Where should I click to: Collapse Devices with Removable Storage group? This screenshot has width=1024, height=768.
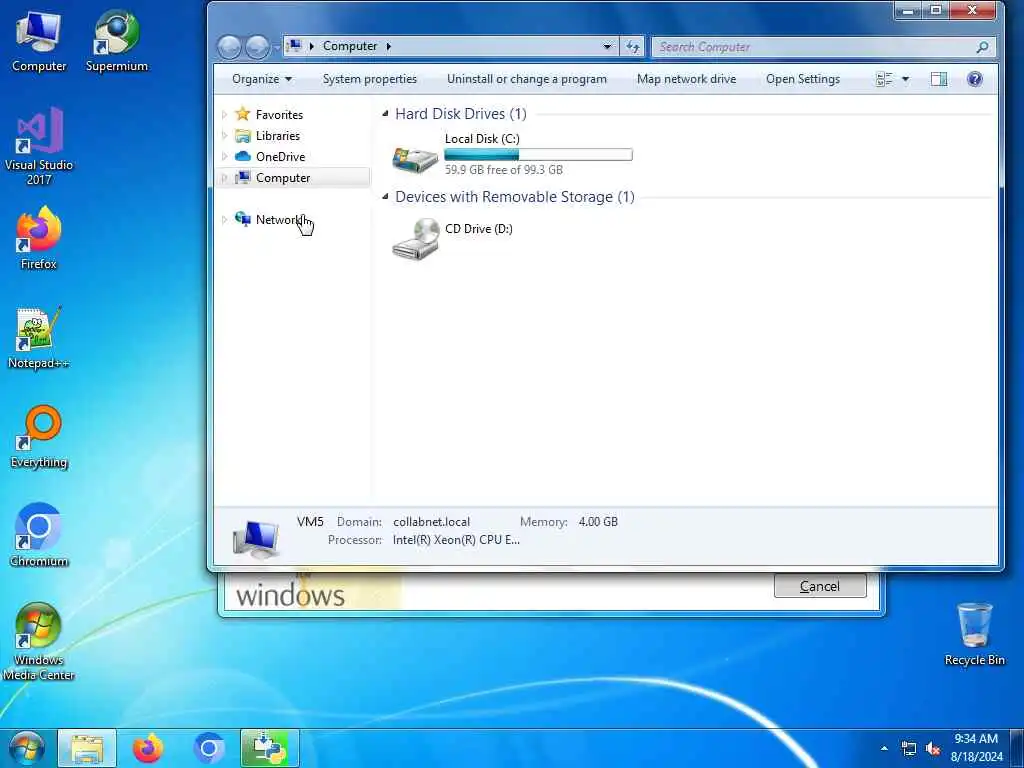385,197
